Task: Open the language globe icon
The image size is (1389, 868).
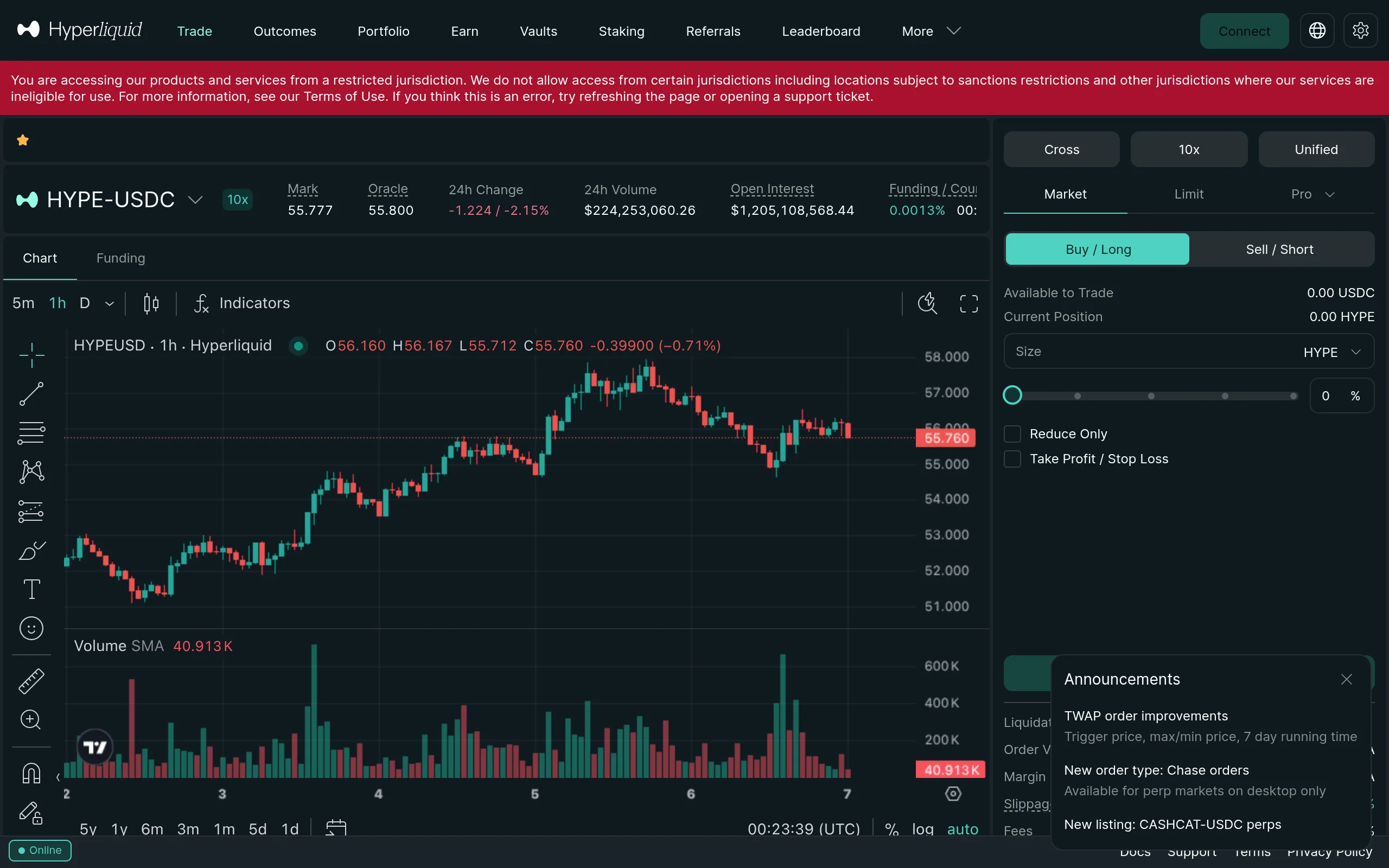Action: pos(1317,30)
